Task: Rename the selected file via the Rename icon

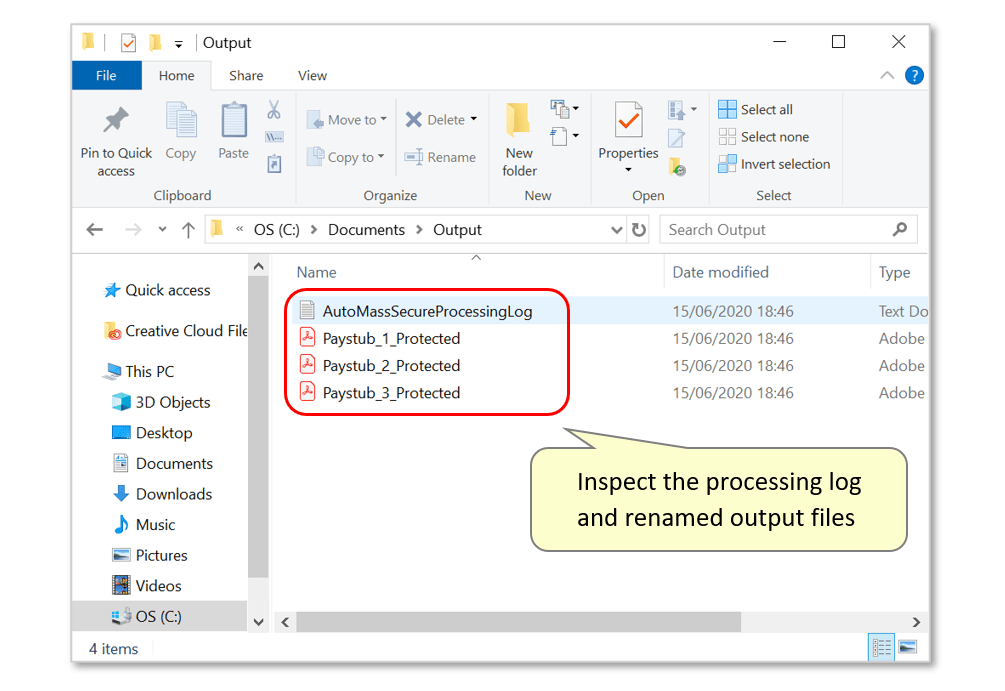Action: pos(441,157)
